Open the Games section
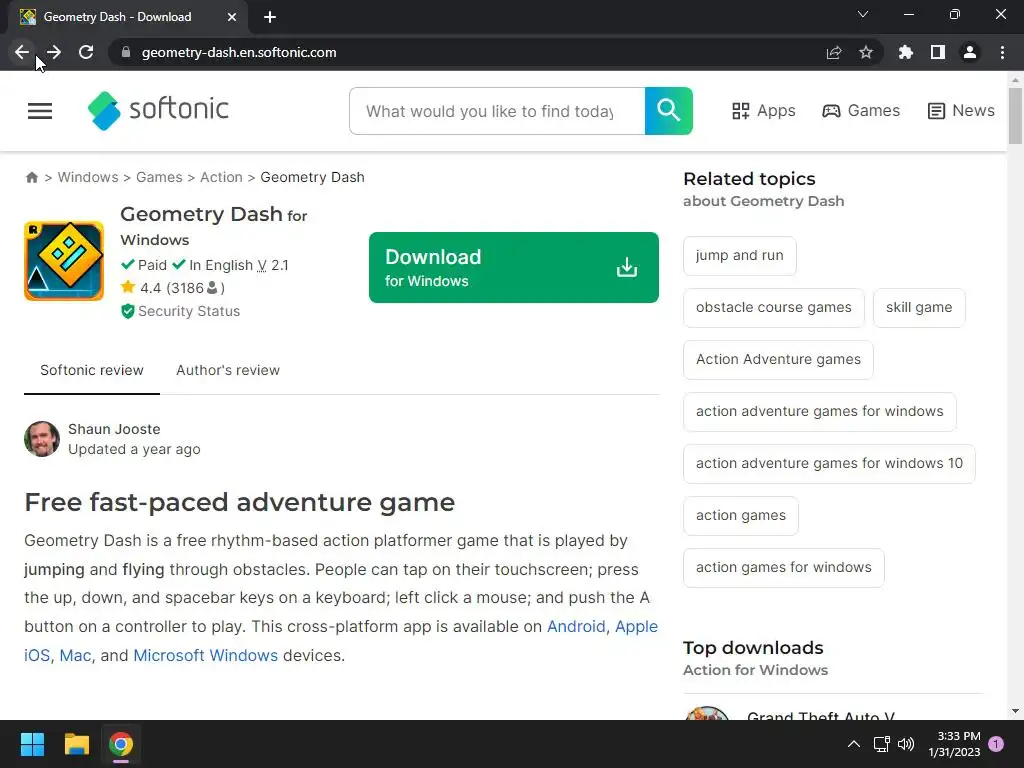The width and height of the screenshot is (1024, 768). [x=861, y=110]
